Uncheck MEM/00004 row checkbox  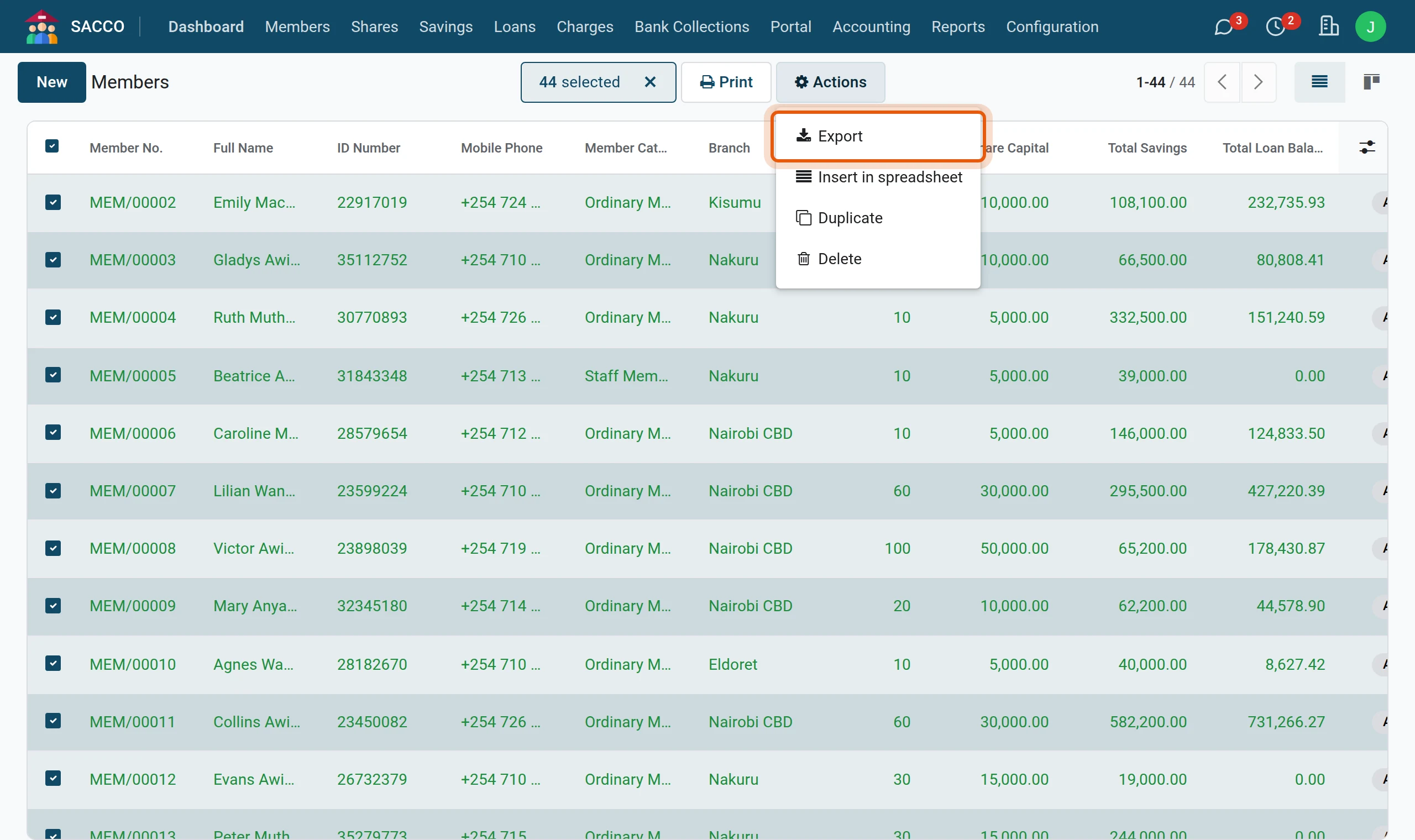coord(53,317)
